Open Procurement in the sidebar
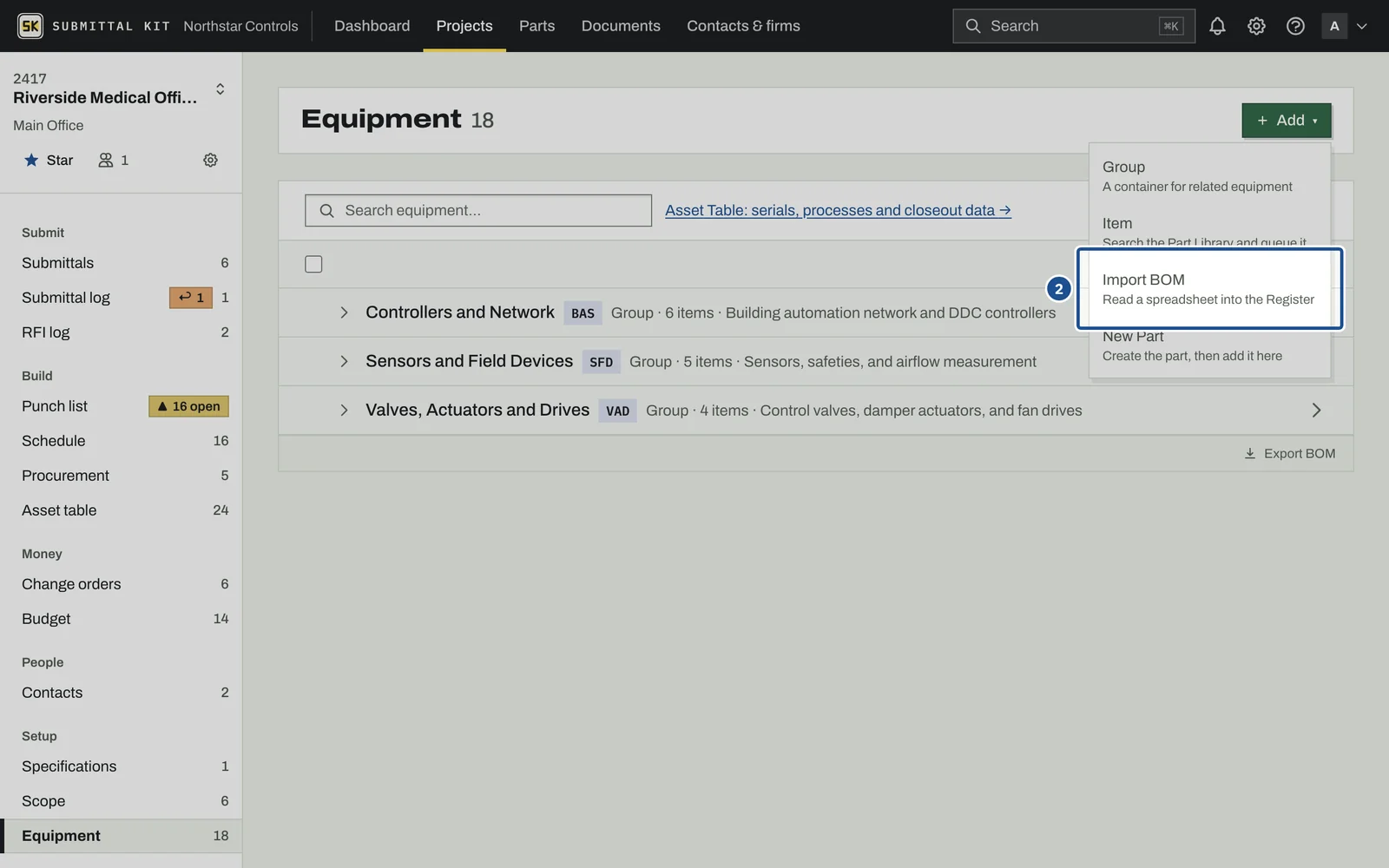 [x=122, y=476]
